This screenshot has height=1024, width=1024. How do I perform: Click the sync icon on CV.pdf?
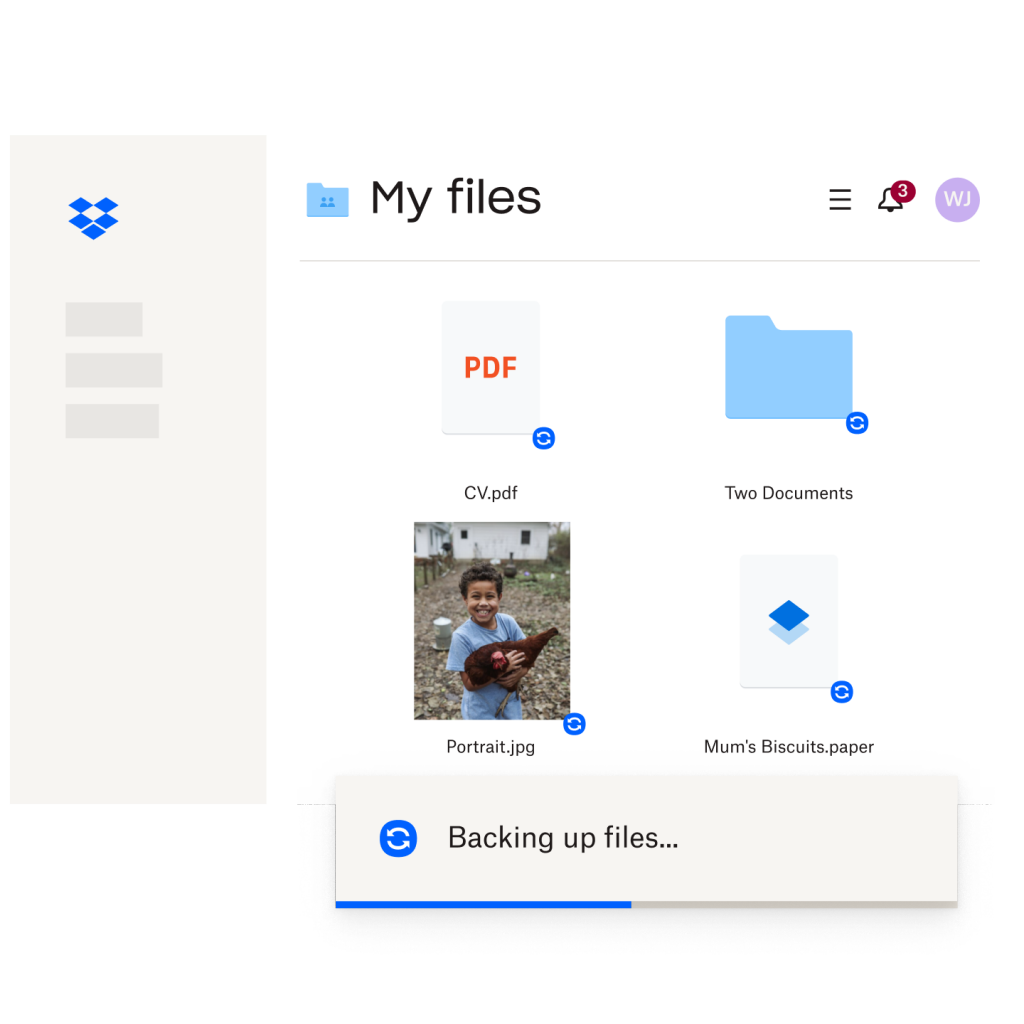coord(543,438)
